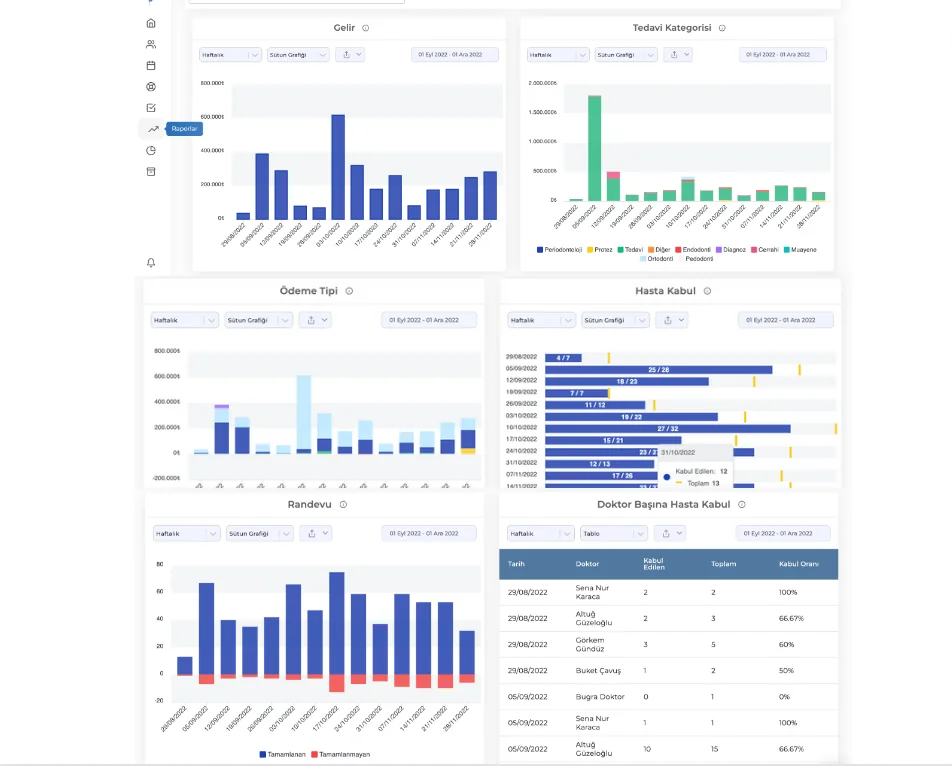952x766 pixels.
Task: Expand Sütun Grafiği dropdown in Ödeme Tipi
Action: (x=259, y=320)
